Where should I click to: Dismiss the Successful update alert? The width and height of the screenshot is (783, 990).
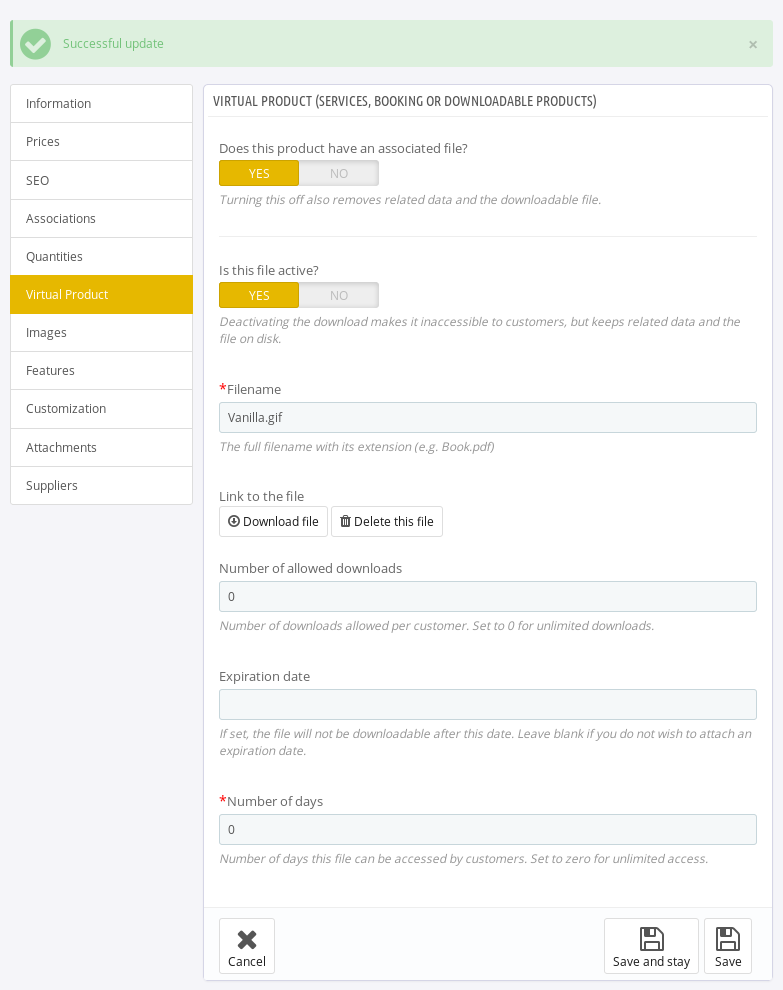click(753, 45)
